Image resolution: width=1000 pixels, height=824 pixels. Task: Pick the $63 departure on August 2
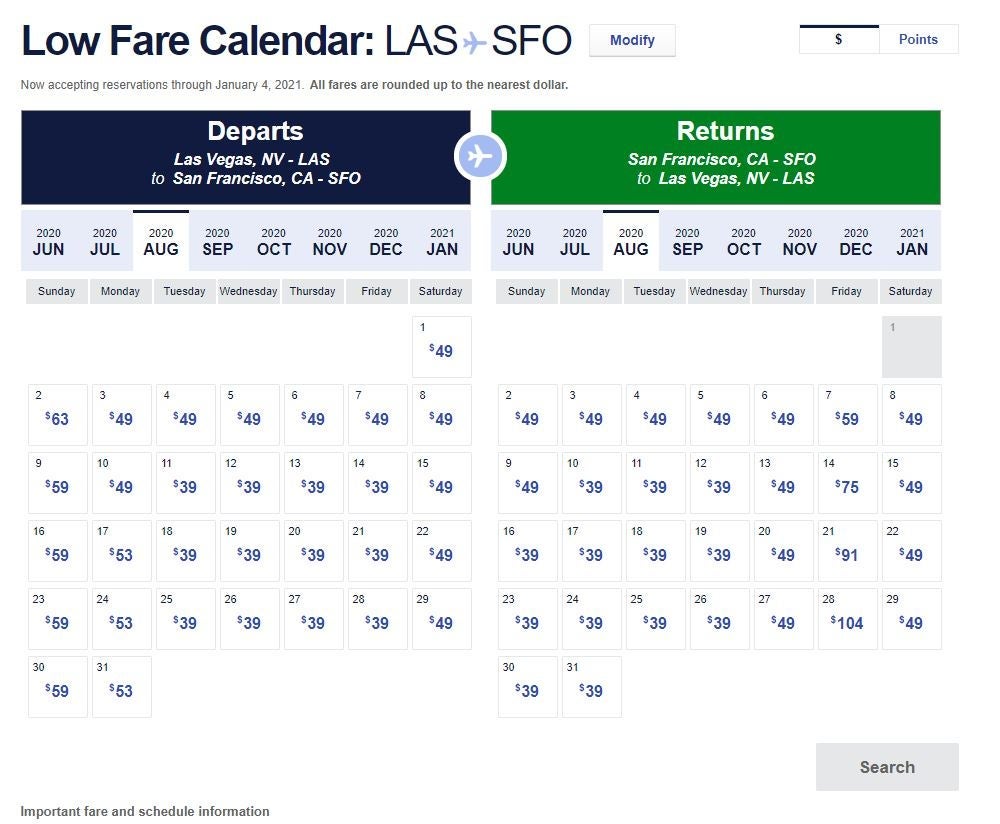point(58,415)
